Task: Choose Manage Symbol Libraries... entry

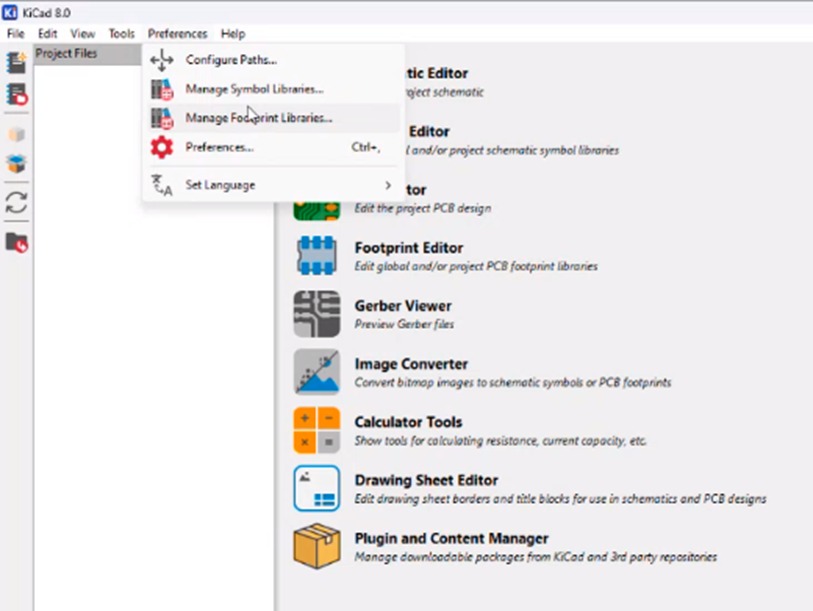Action: point(273,89)
